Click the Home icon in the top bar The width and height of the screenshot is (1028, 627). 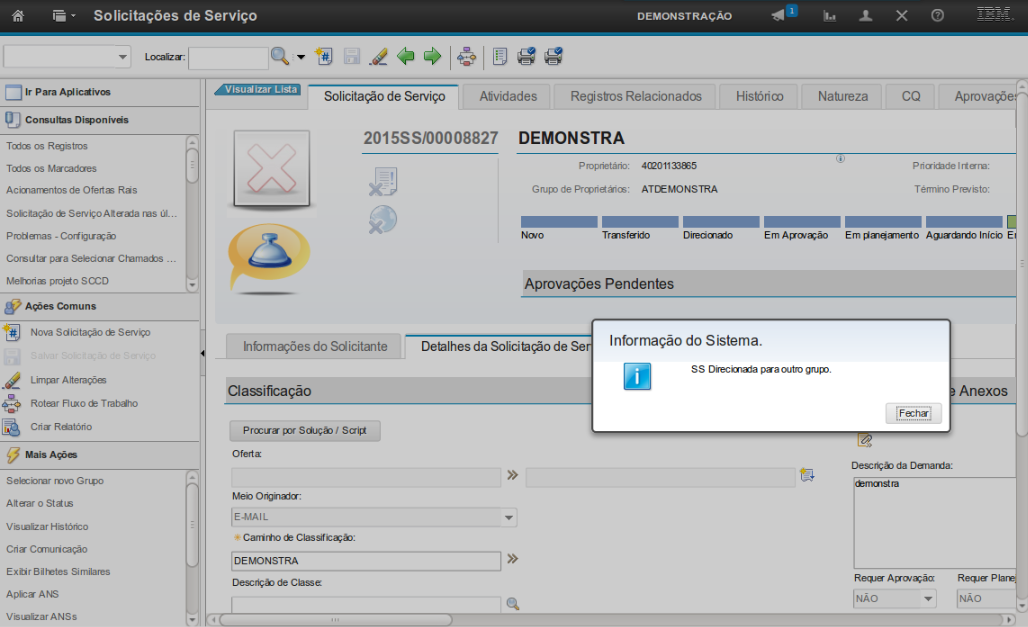17,16
